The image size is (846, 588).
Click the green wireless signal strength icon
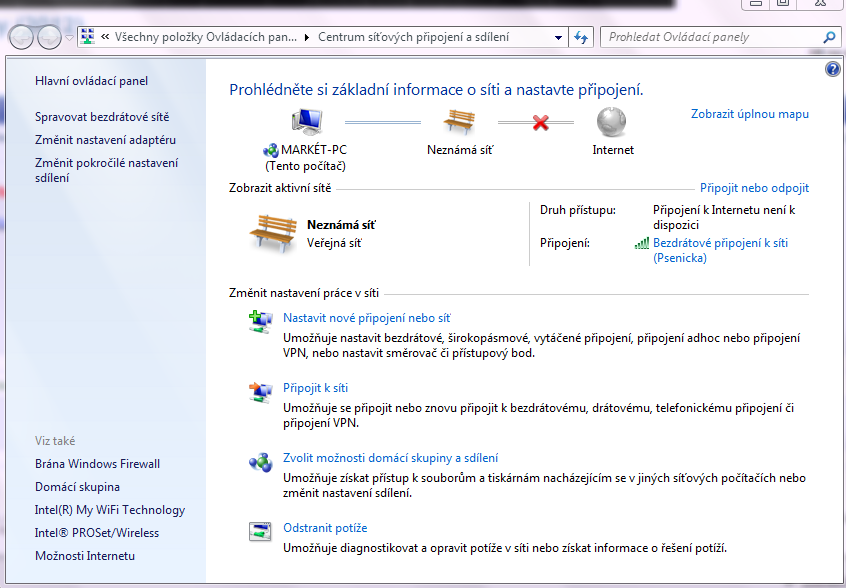click(642, 243)
